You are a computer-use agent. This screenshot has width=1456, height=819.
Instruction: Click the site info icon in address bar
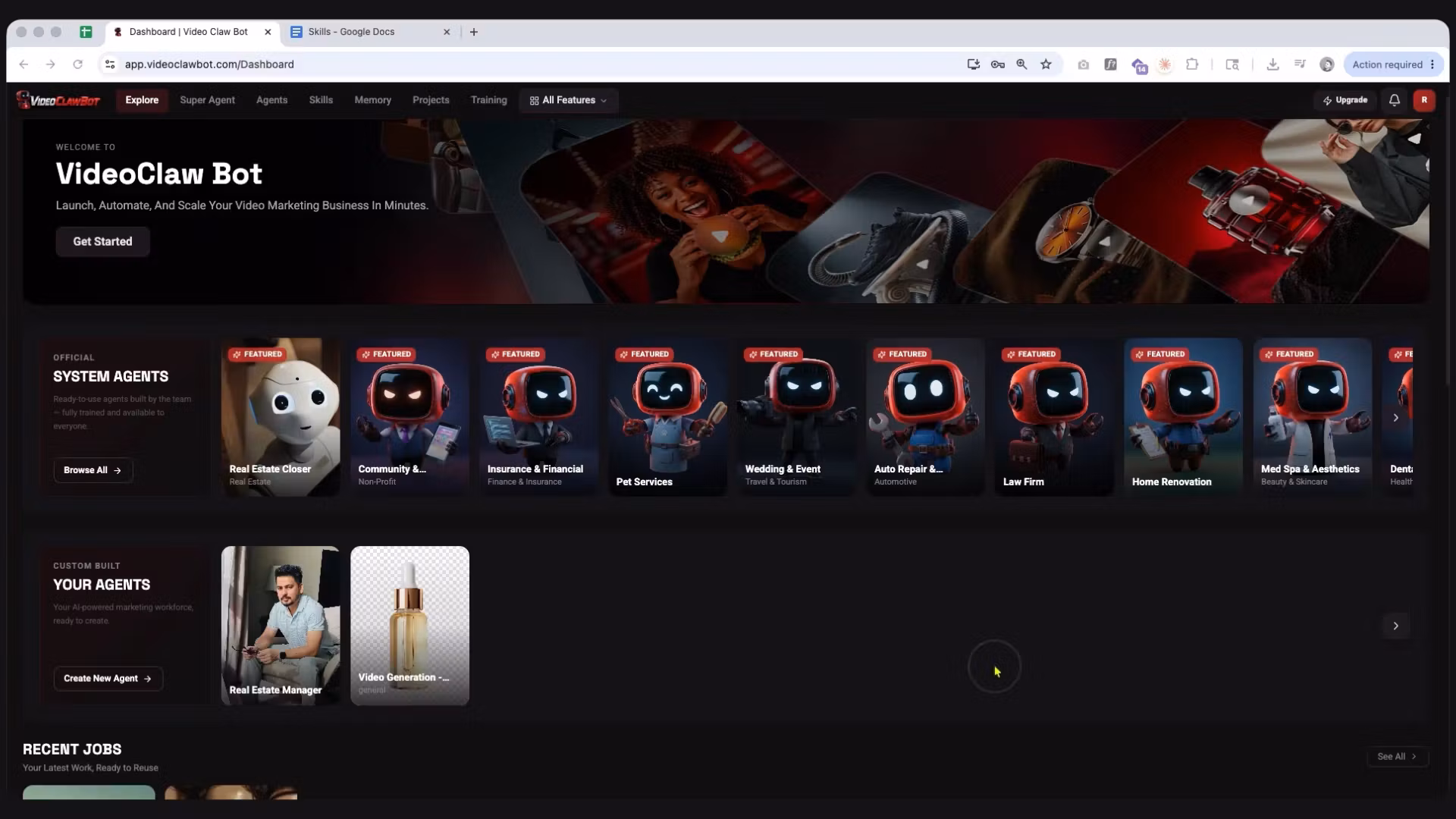pyautogui.click(x=110, y=64)
